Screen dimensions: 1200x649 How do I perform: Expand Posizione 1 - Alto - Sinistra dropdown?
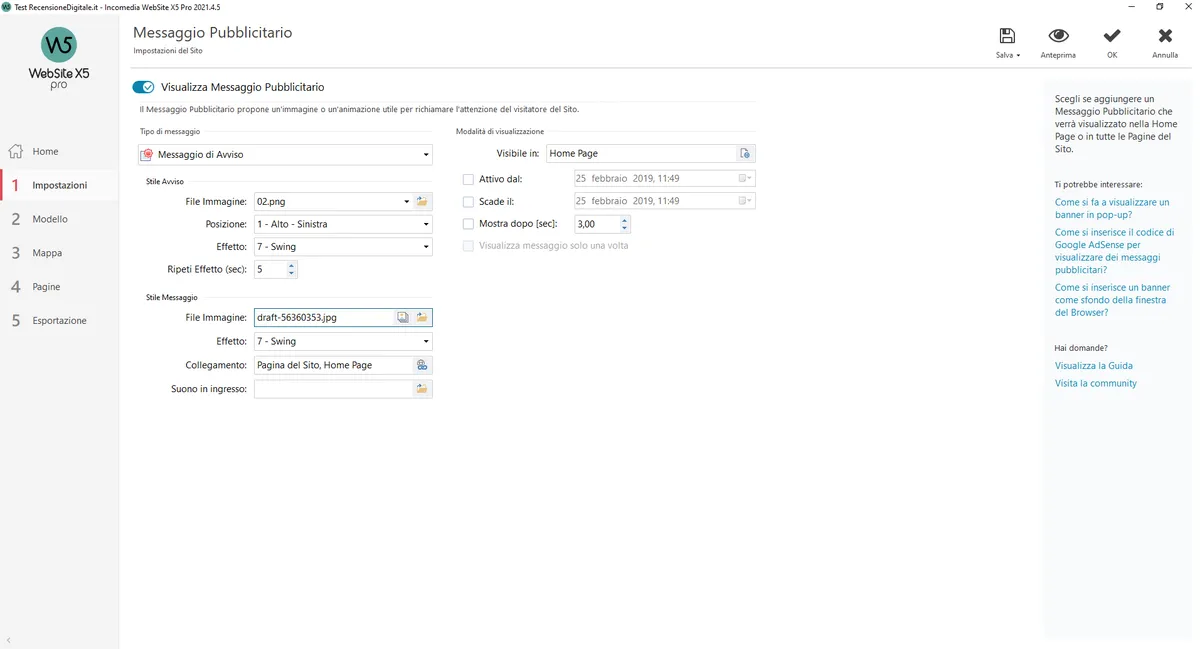click(x=343, y=224)
